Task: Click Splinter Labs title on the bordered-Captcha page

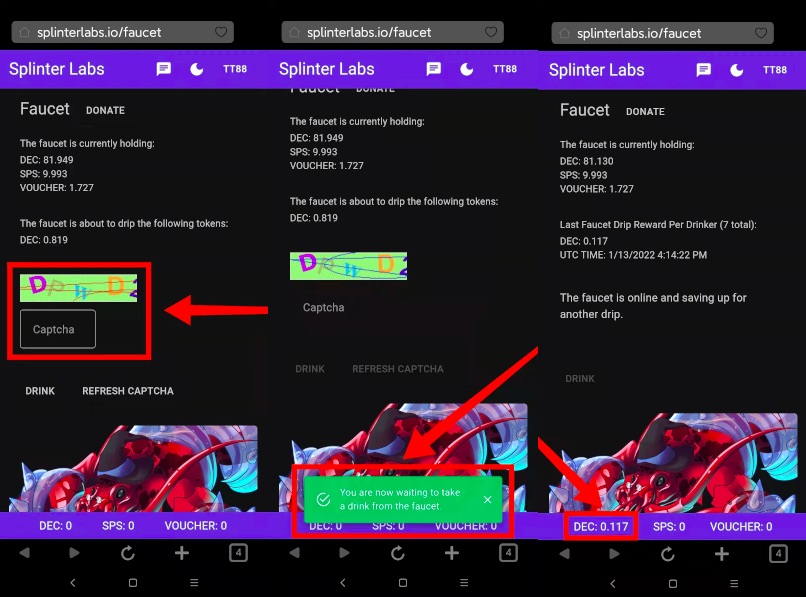Action: click(57, 69)
